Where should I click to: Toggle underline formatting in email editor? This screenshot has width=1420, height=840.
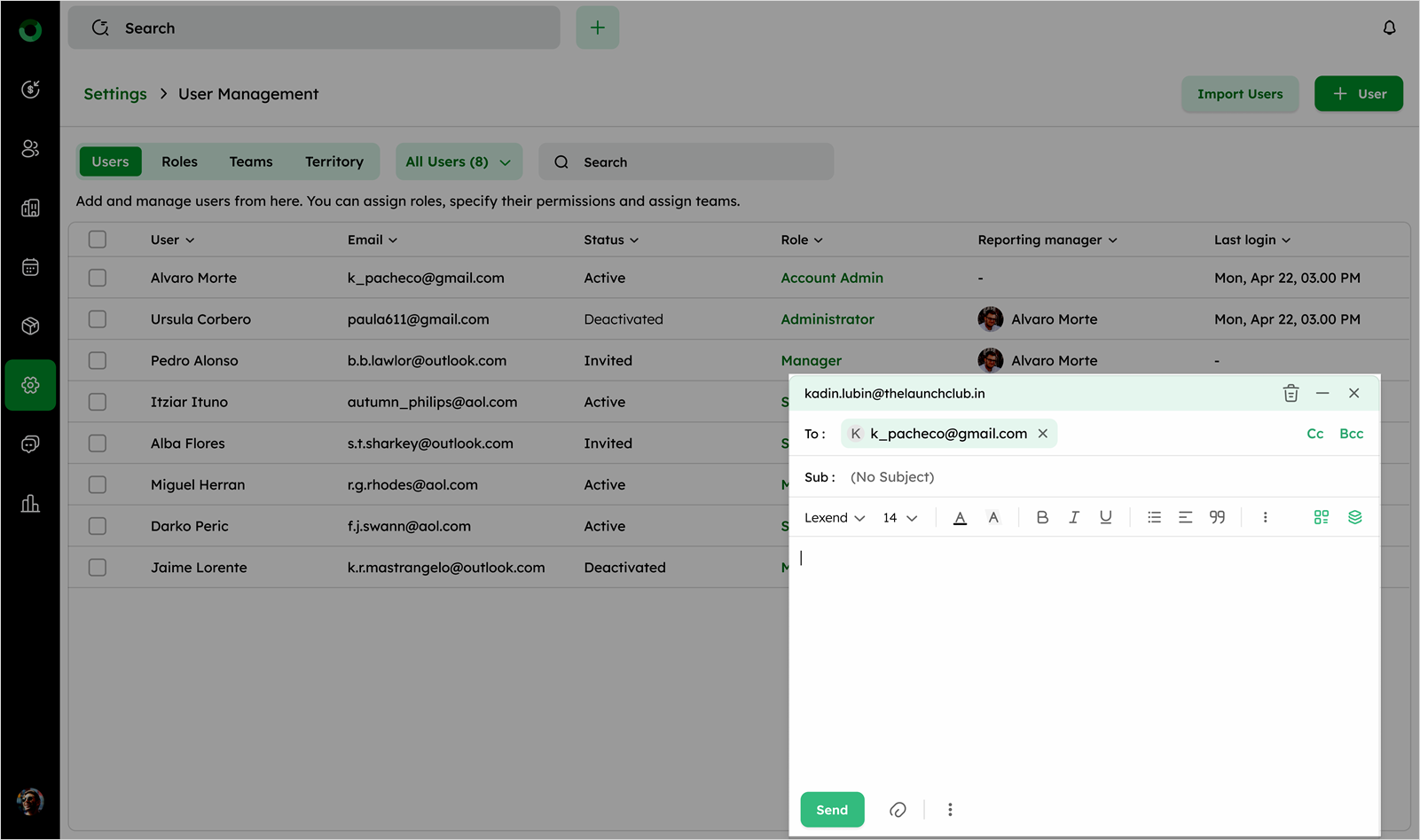pos(1105,517)
